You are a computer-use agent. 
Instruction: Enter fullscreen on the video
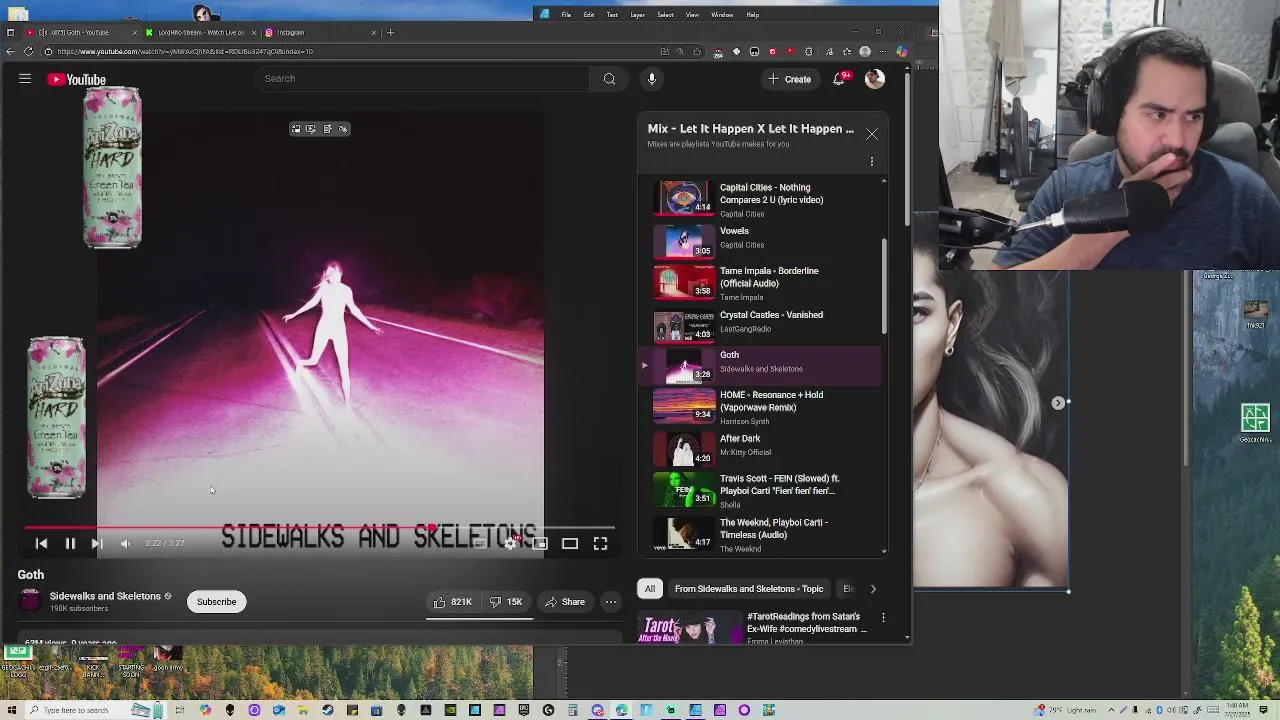coord(600,543)
